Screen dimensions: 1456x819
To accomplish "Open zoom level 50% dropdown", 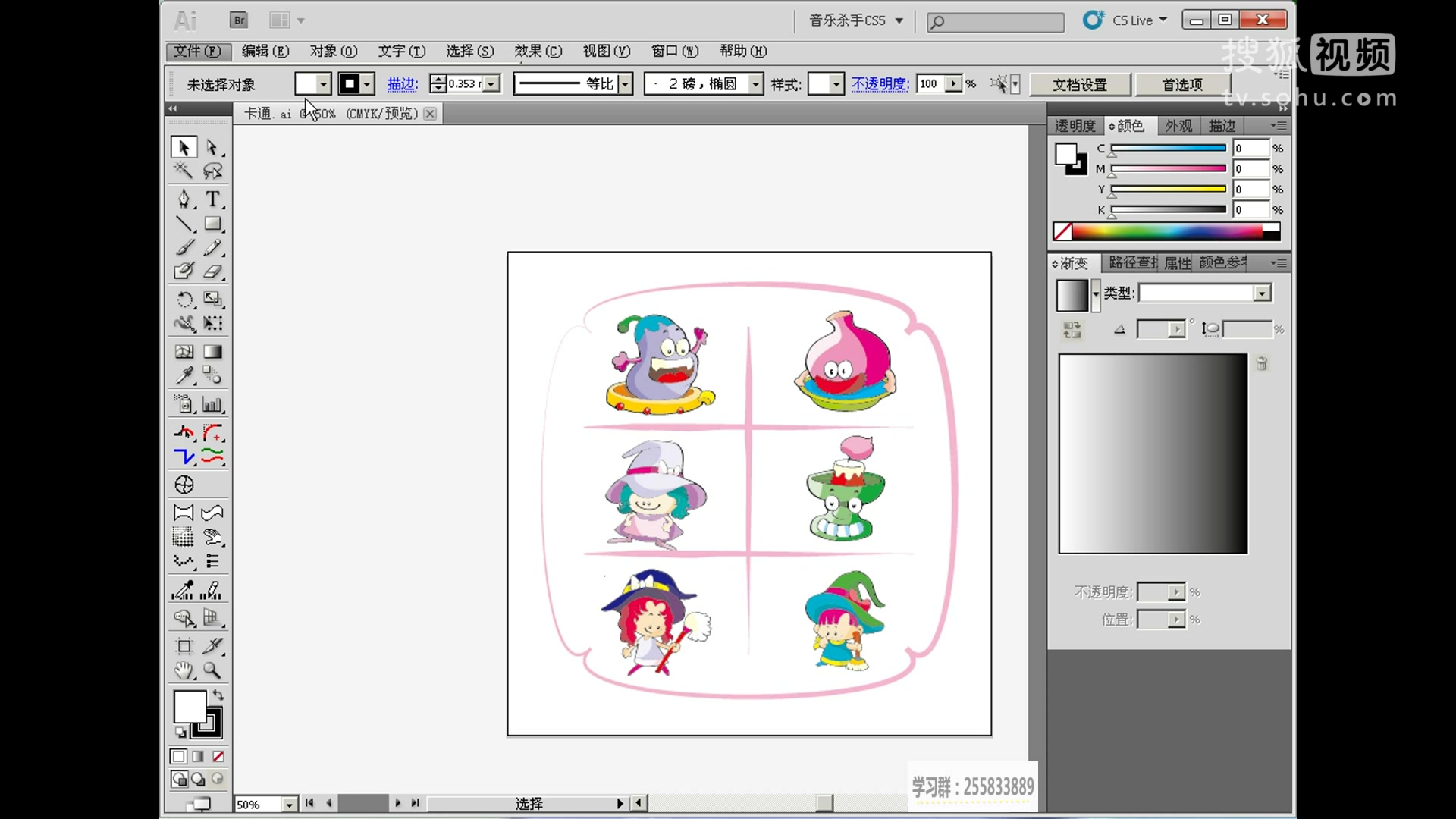I will (290, 805).
